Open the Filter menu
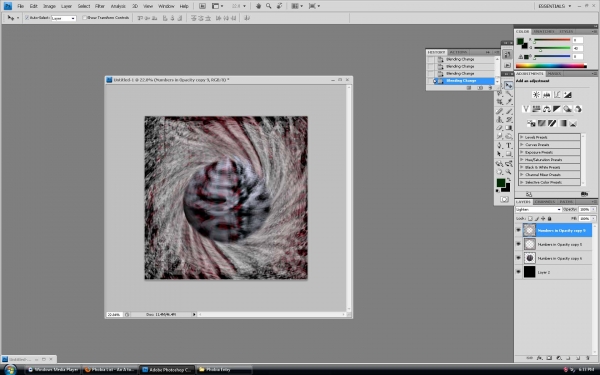 click(x=100, y=6)
